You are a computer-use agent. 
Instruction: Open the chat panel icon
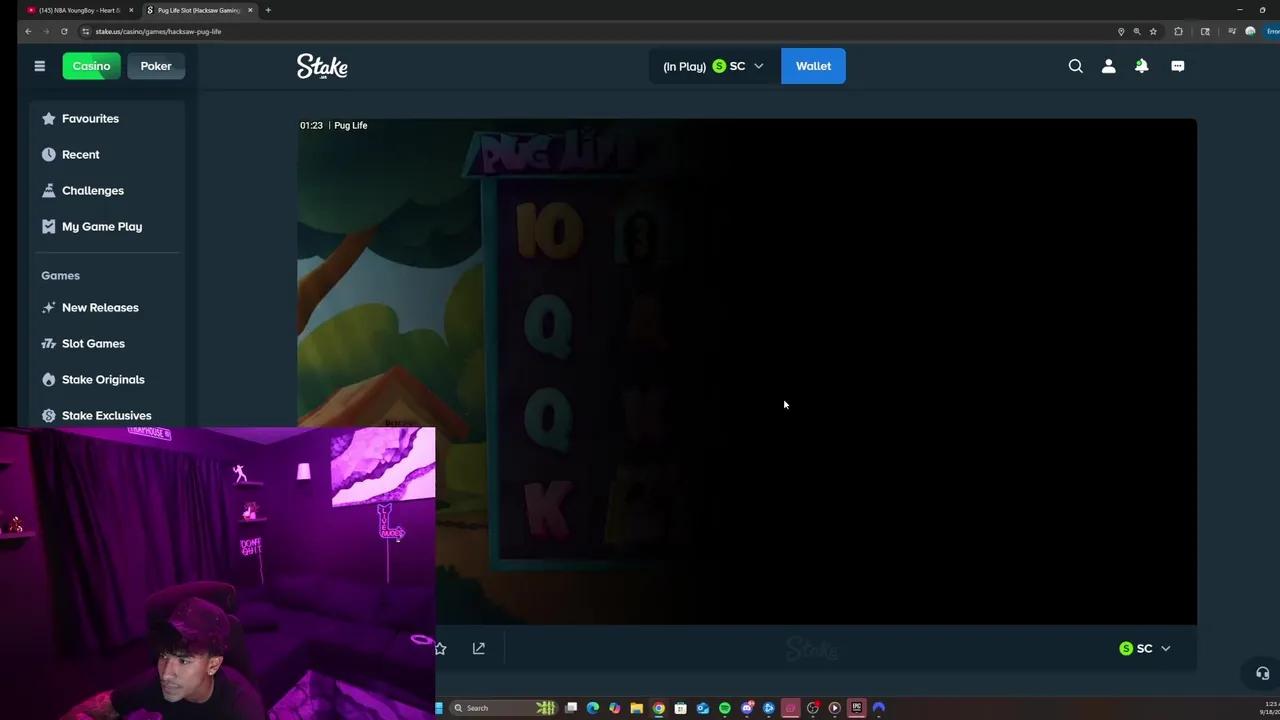(1177, 66)
